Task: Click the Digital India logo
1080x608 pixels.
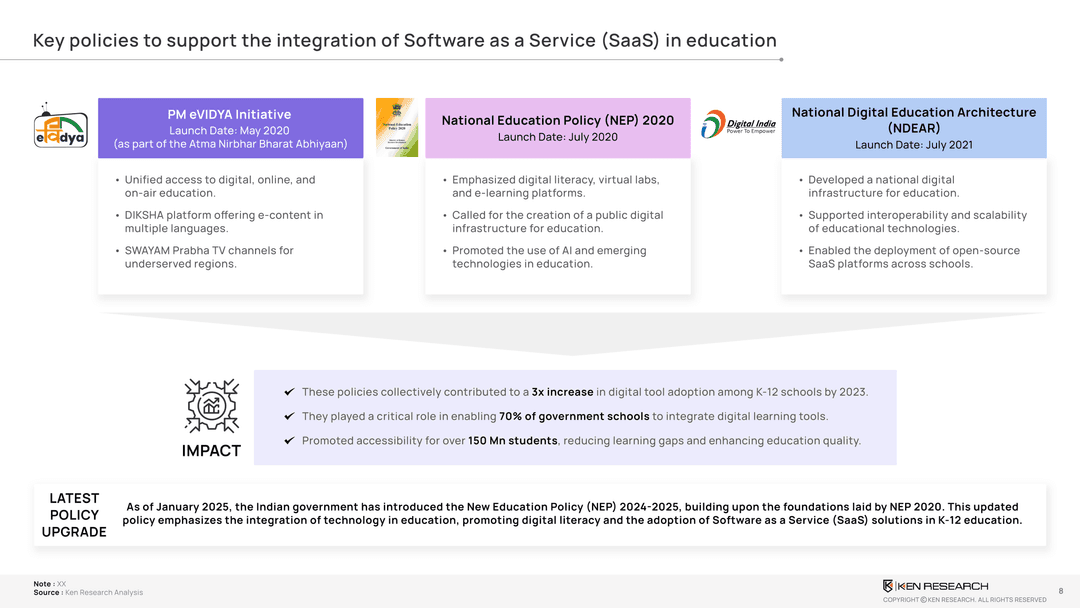Action: [738, 126]
